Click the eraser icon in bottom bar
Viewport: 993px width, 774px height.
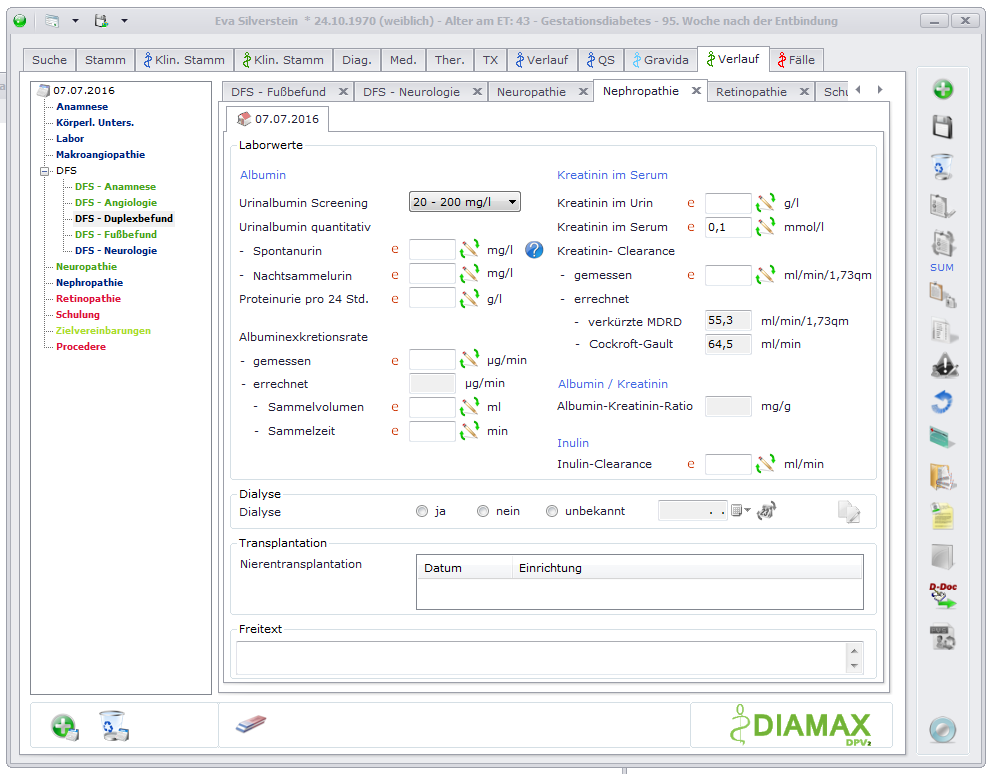251,724
